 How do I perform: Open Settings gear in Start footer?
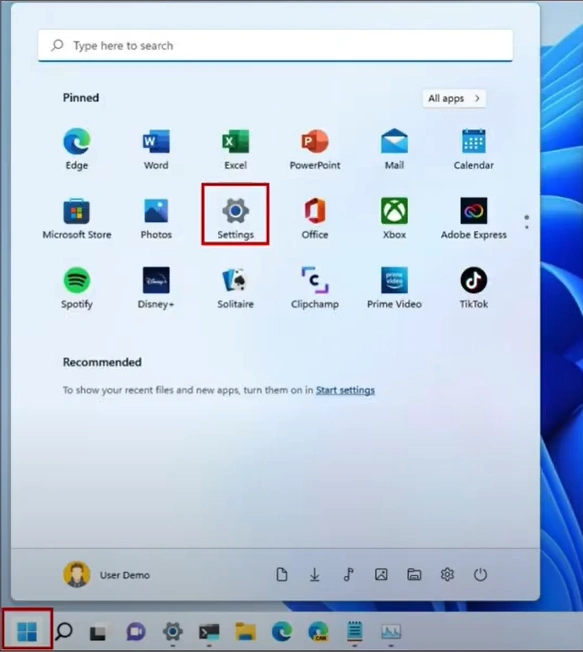click(447, 575)
